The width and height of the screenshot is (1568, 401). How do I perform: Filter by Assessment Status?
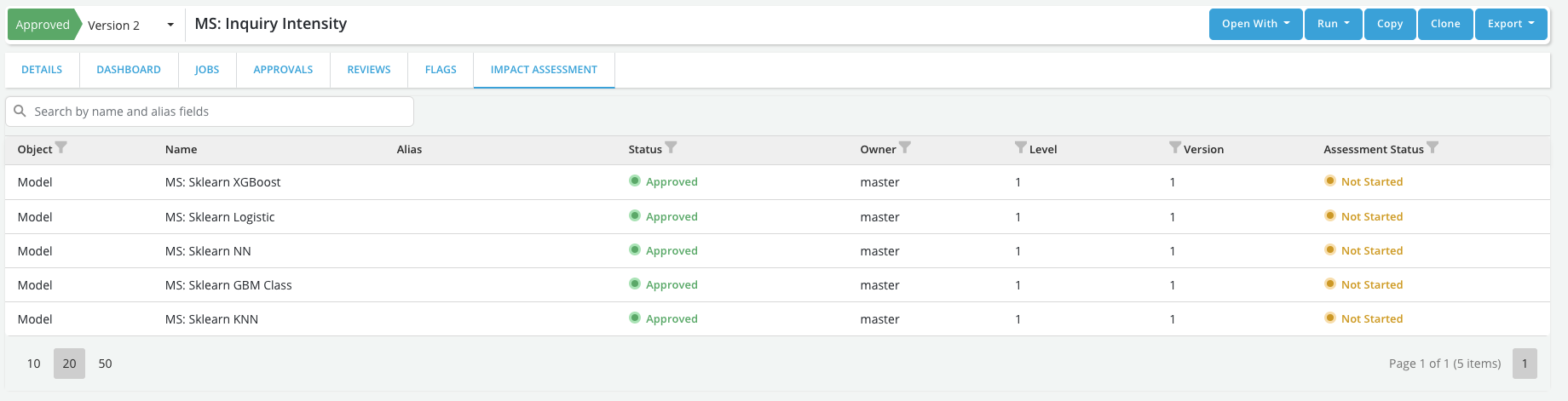[1433, 148]
